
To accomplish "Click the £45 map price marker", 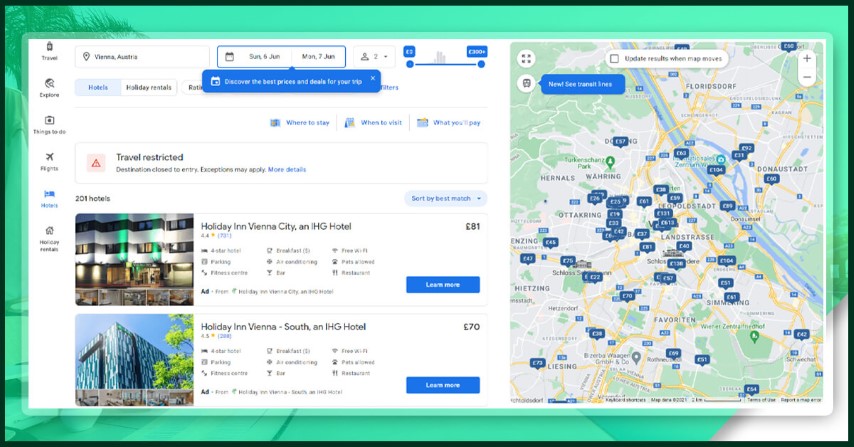I will [x=551, y=243].
